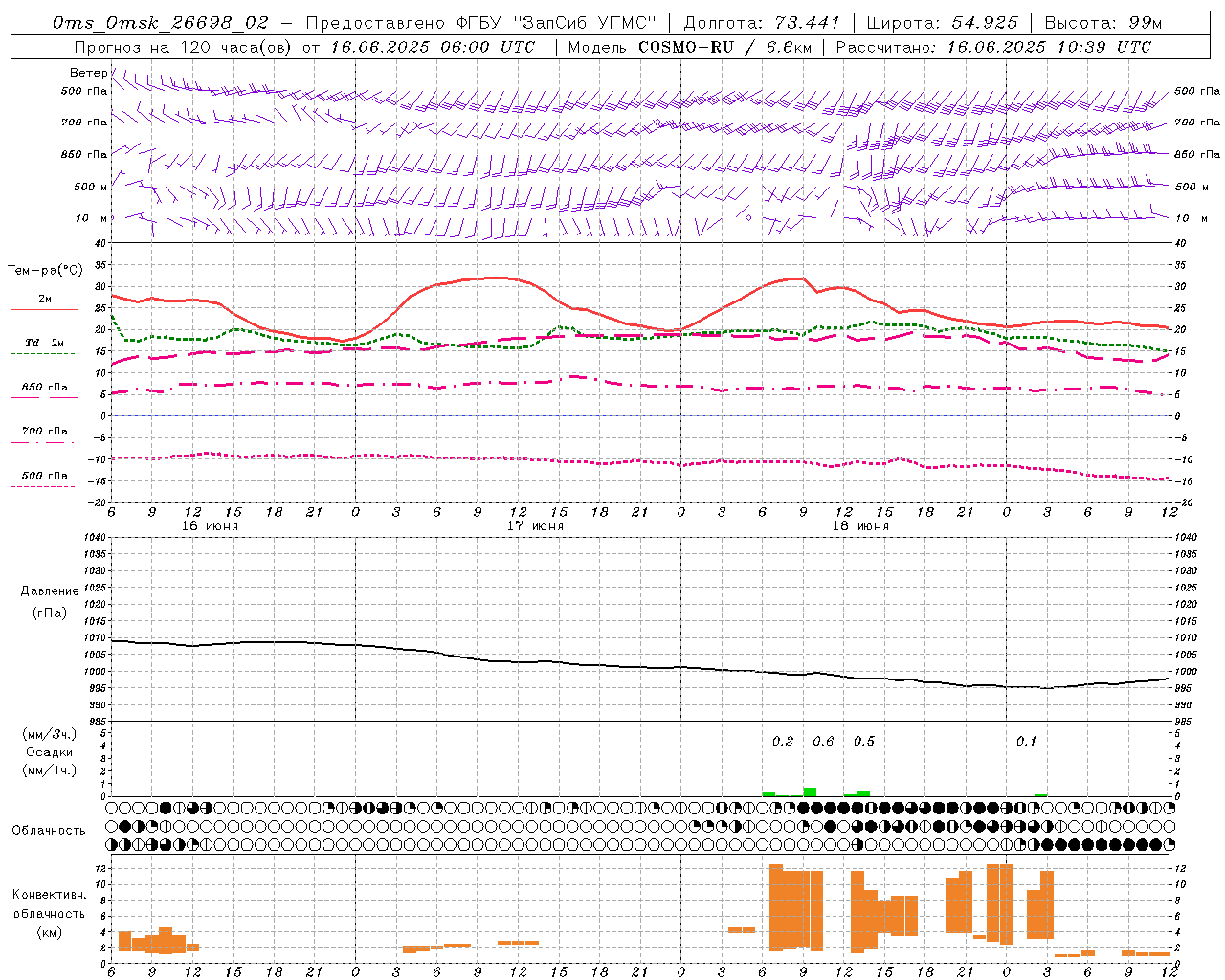Click the Ветер panel label

(x=88, y=73)
